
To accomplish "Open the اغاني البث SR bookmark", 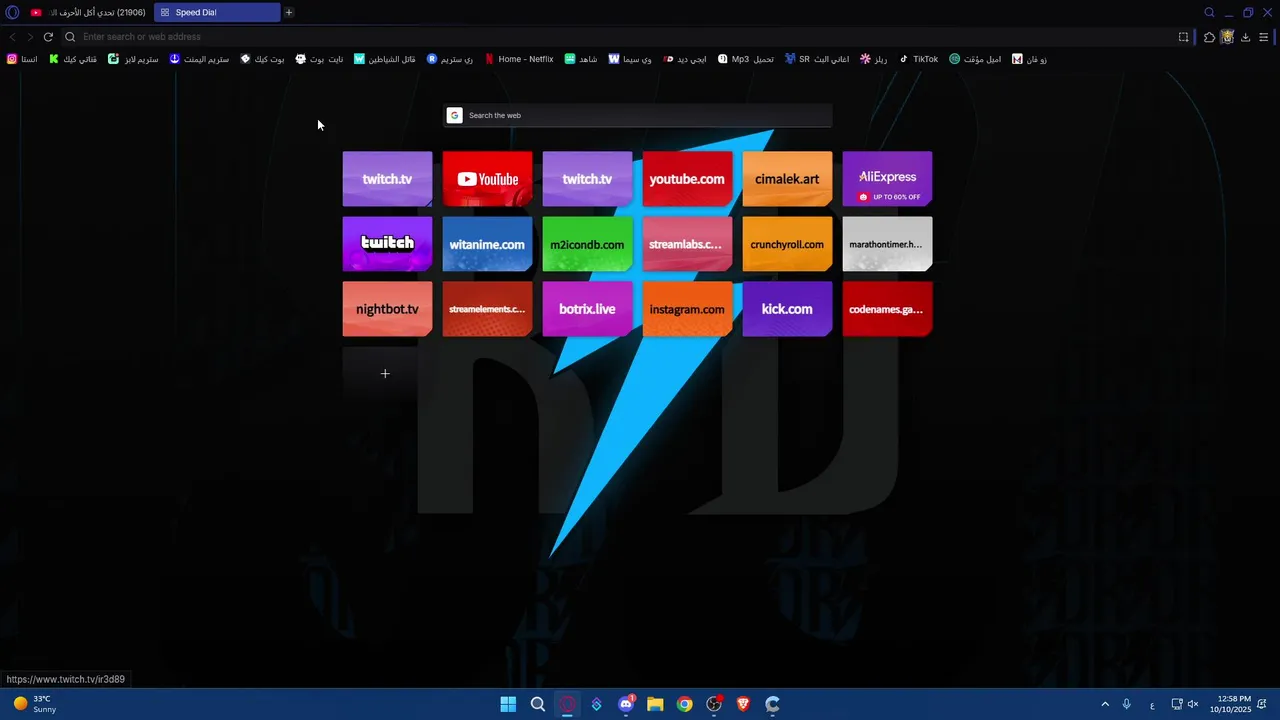I will [x=817, y=59].
